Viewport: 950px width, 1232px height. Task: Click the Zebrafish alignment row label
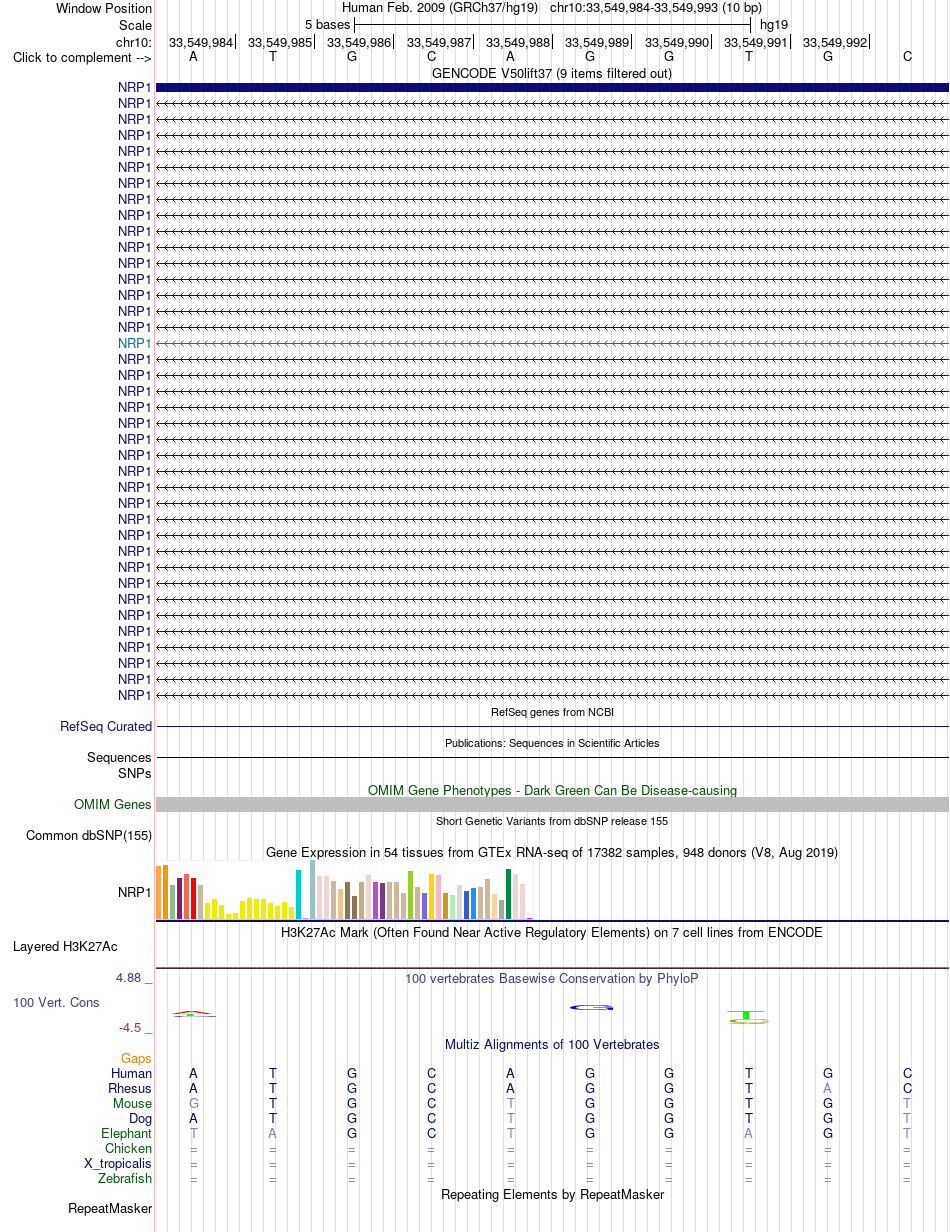(125, 1178)
